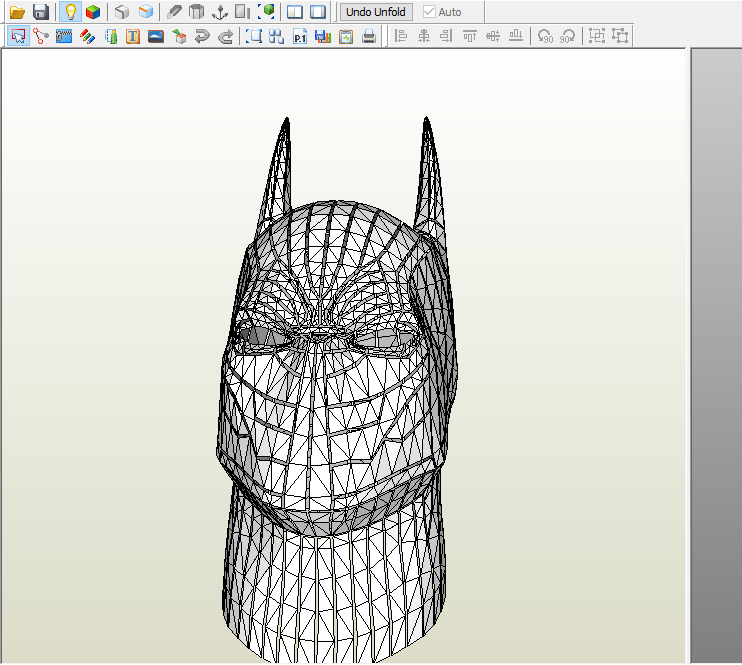Fit 3D model to view green cube icon

(x=266, y=12)
